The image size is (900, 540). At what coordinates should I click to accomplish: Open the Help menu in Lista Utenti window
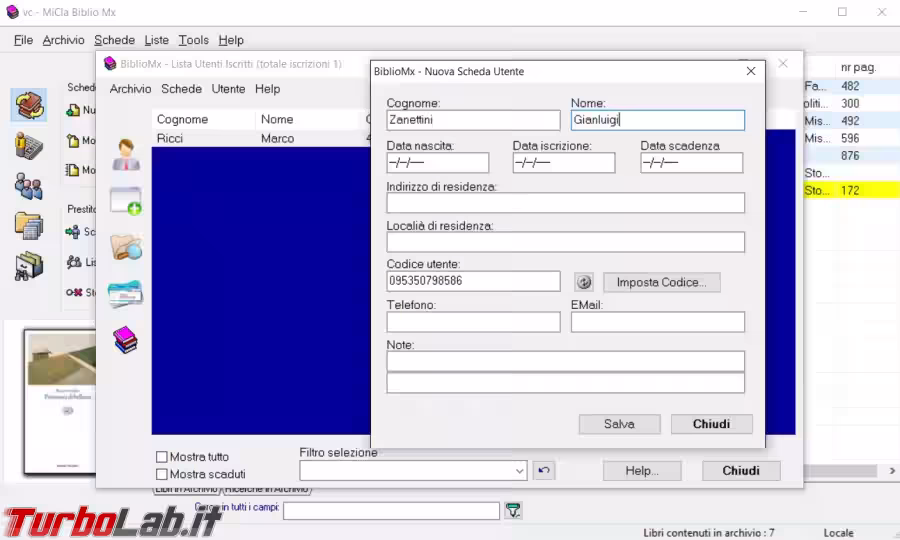click(x=267, y=89)
